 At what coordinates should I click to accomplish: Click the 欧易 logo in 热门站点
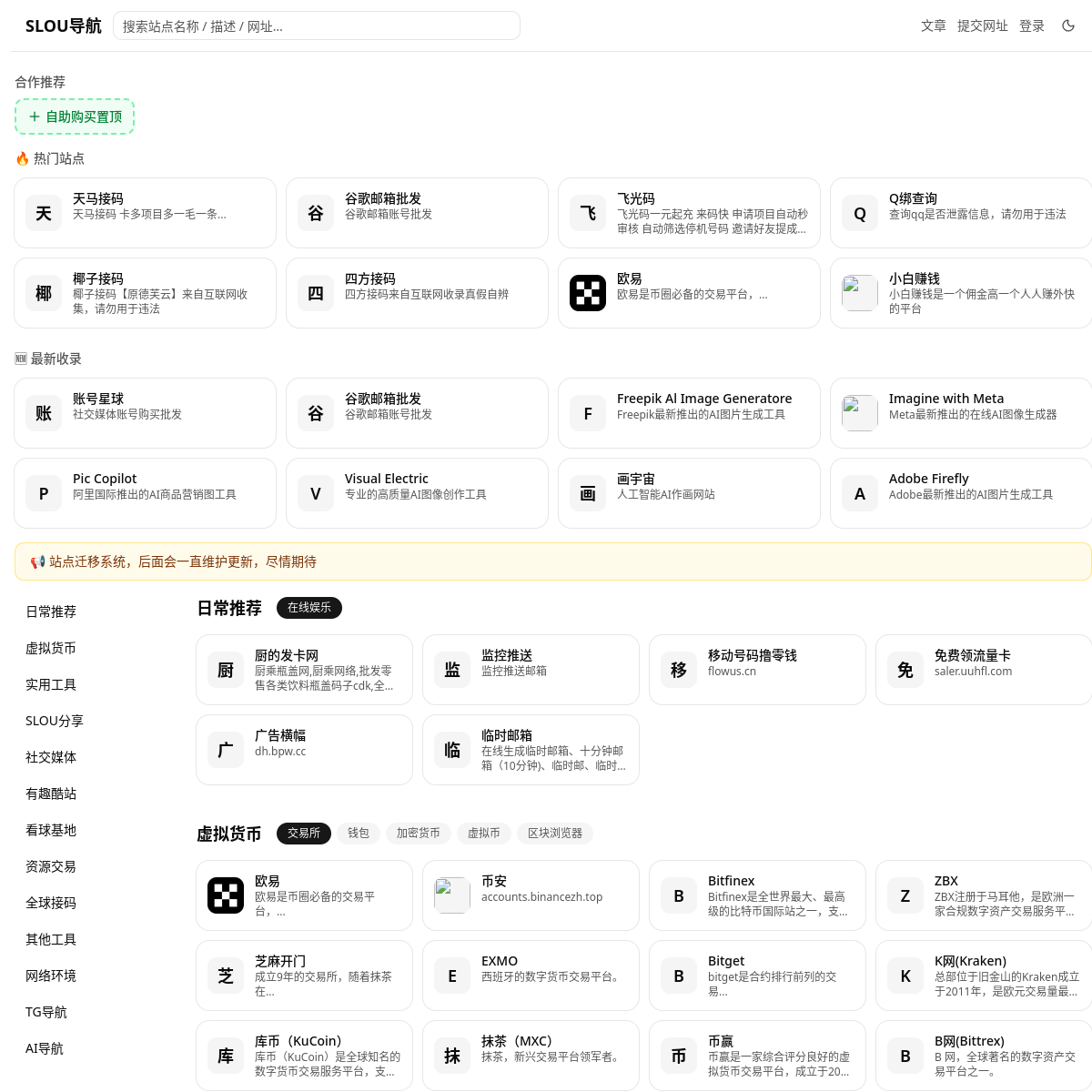[588, 293]
